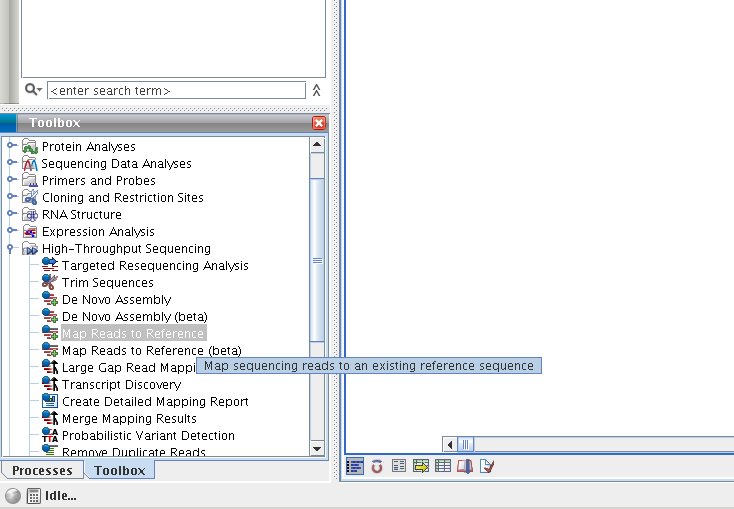The image size is (734, 509).
Task: Select highlighted Map Reads to Reference
Action: 133,333
